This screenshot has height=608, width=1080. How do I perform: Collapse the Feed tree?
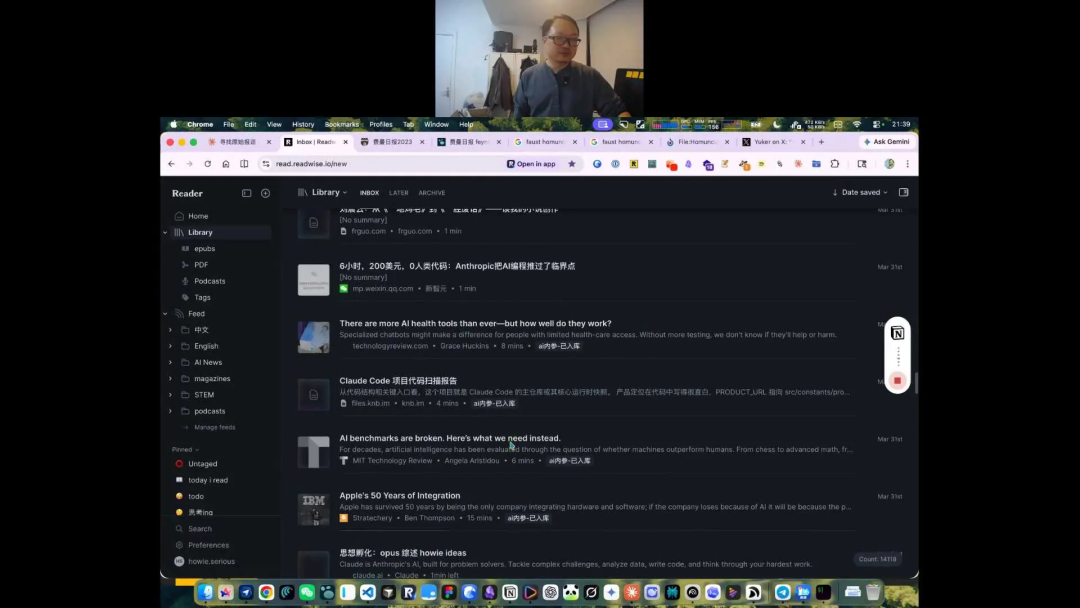coord(165,314)
